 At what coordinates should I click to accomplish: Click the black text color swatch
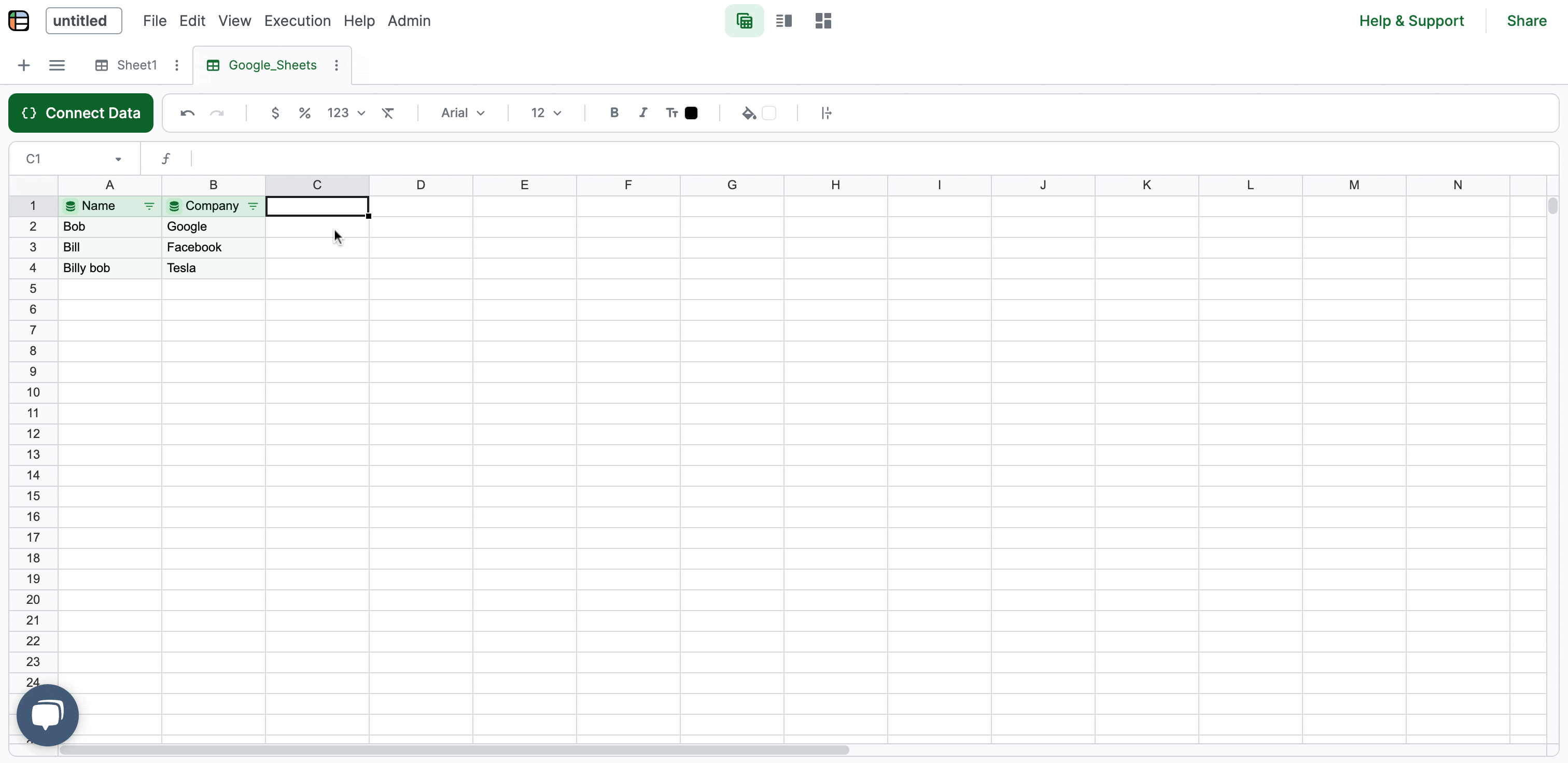691,113
